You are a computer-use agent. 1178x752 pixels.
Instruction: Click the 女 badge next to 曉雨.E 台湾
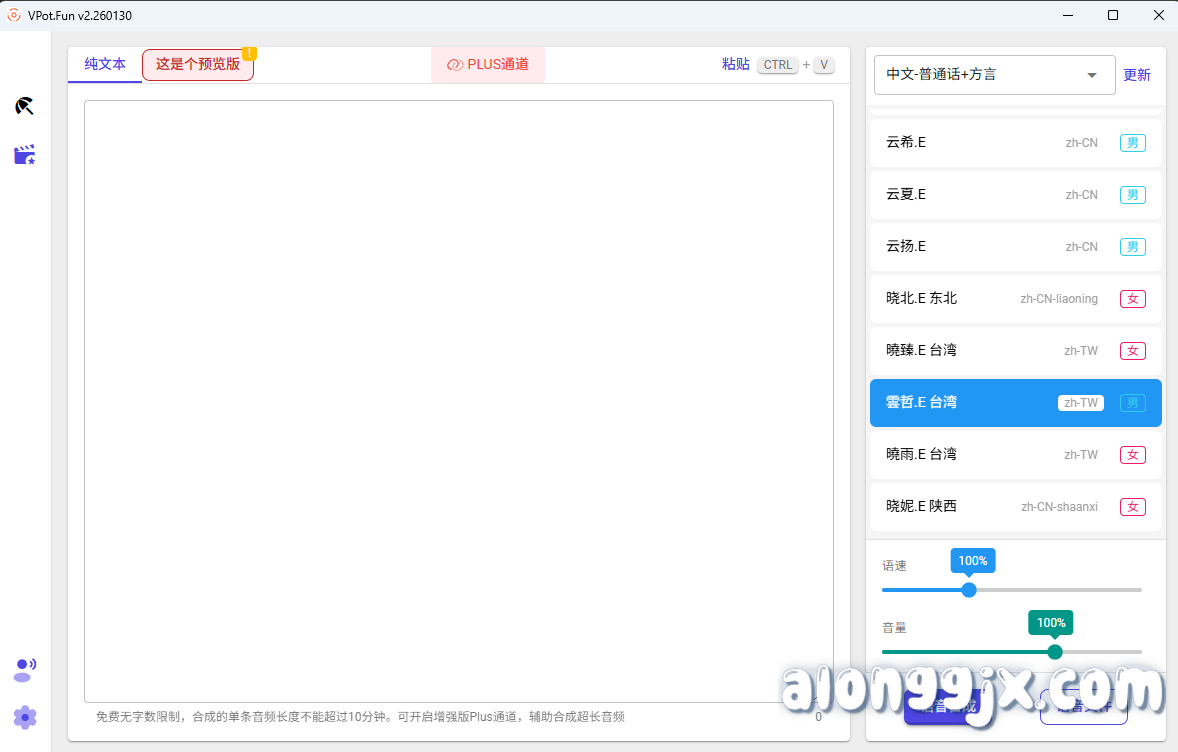(x=1132, y=454)
